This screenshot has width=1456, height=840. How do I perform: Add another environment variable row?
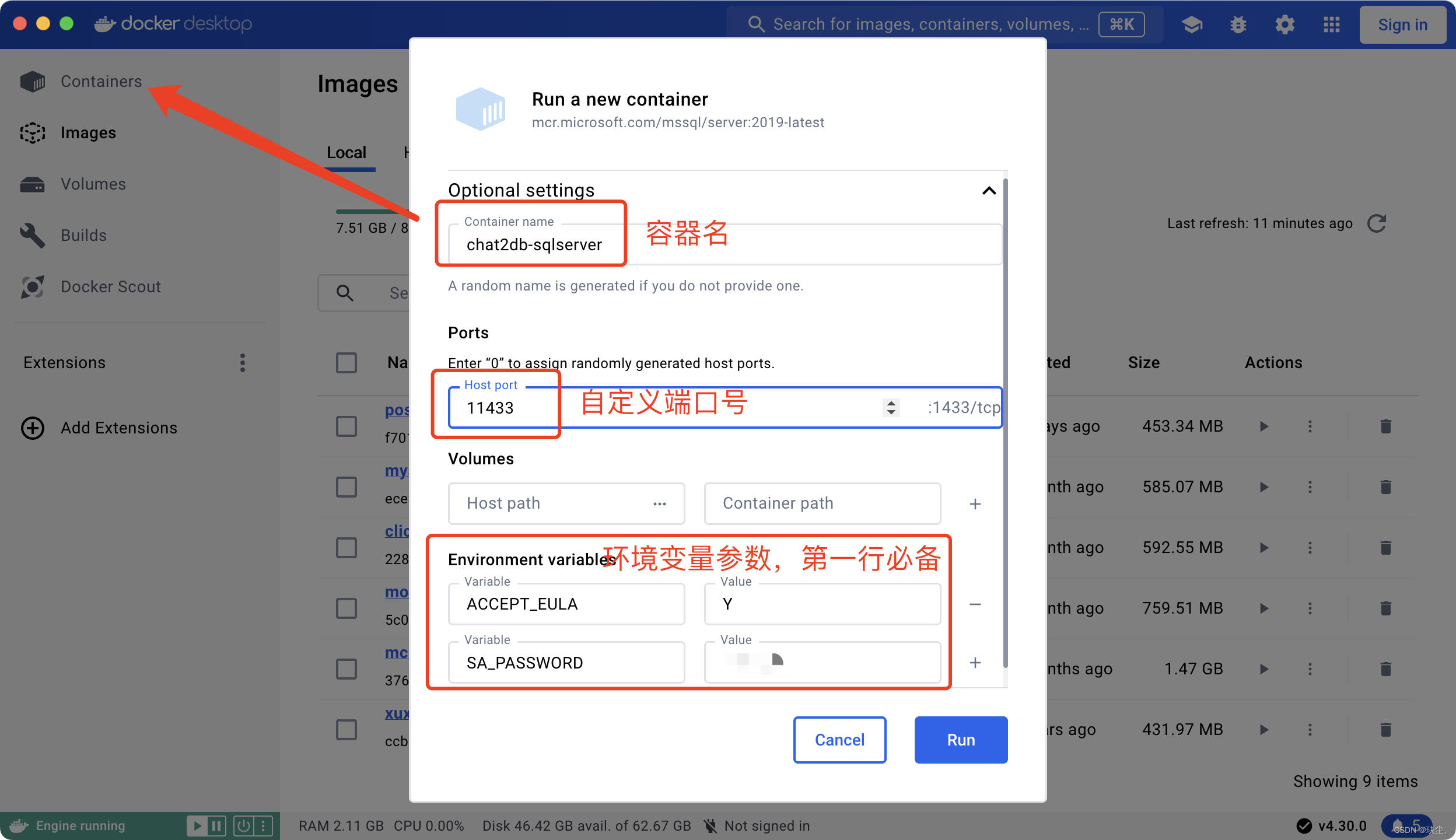pos(975,663)
